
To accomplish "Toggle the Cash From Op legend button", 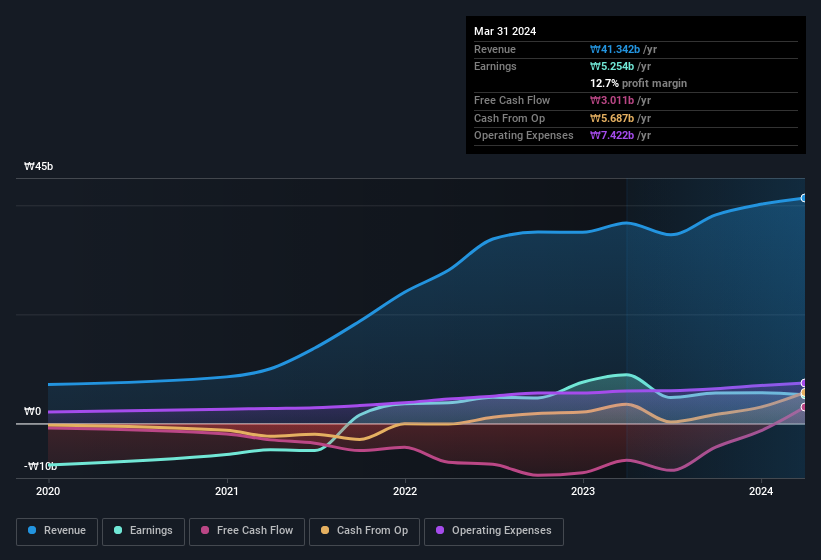I will point(364,531).
